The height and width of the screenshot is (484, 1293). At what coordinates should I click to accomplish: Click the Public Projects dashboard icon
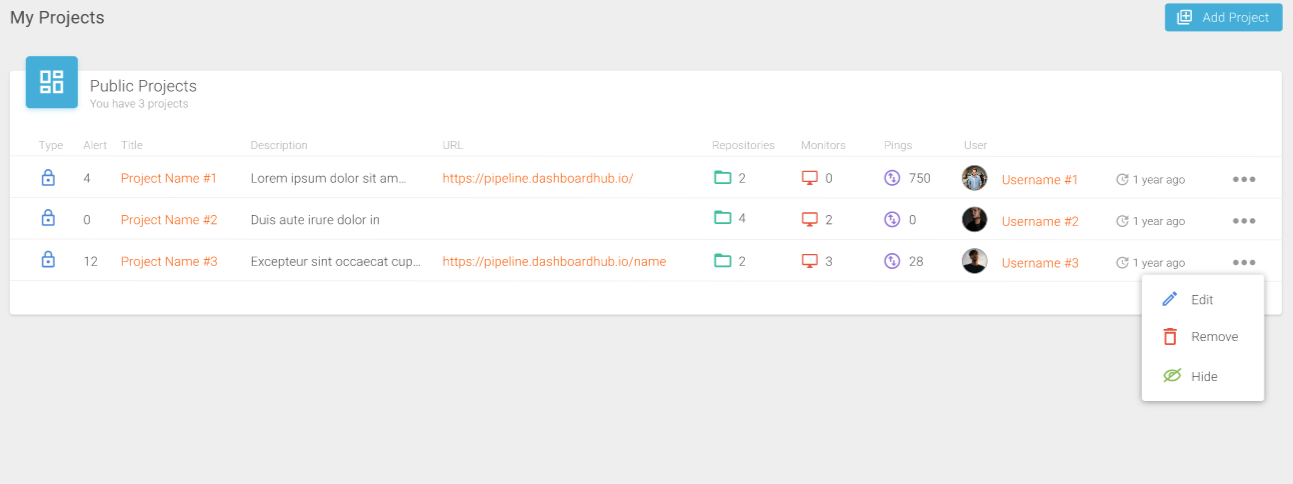(51, 82)
